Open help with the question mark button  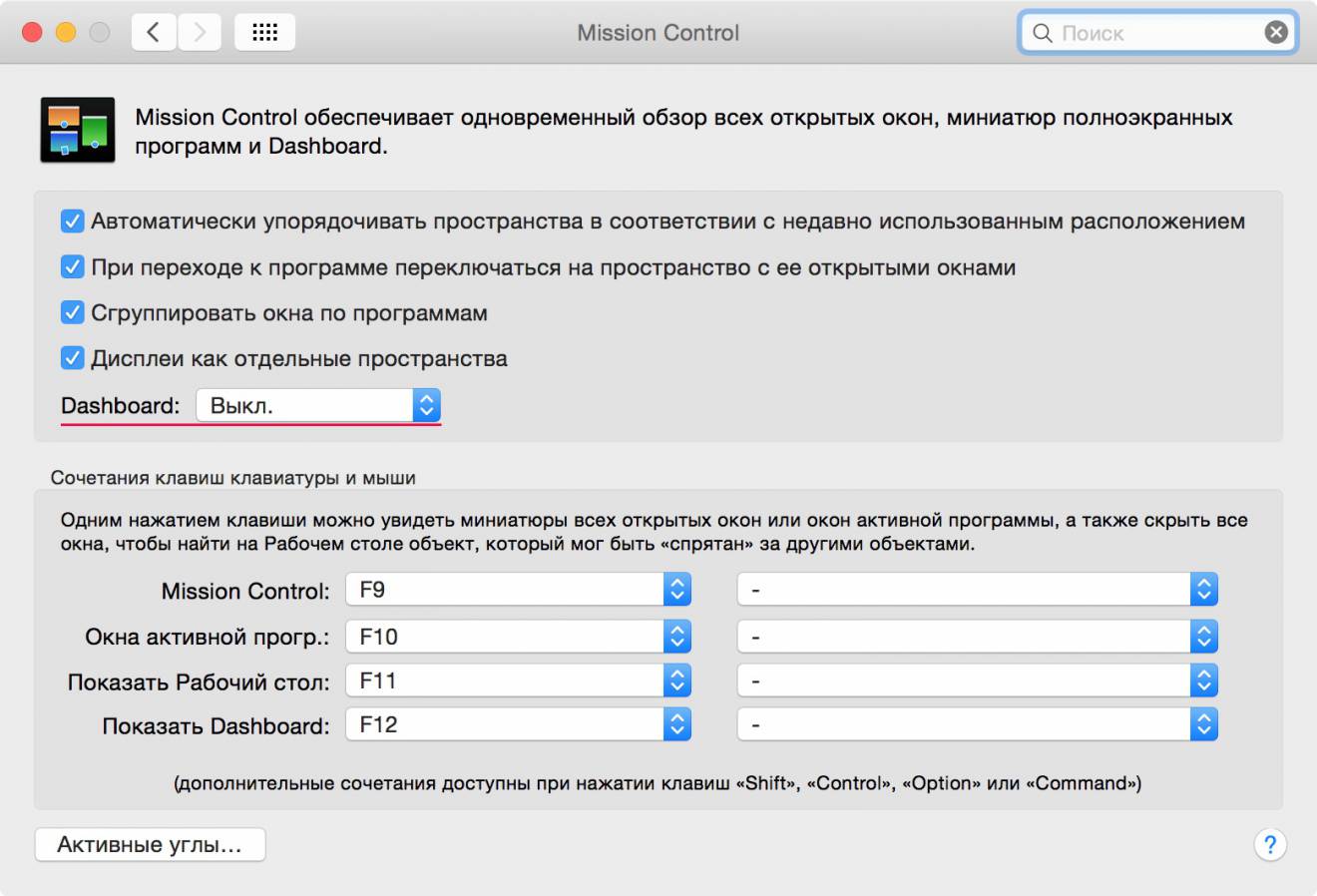click(x=1269, y=845)
